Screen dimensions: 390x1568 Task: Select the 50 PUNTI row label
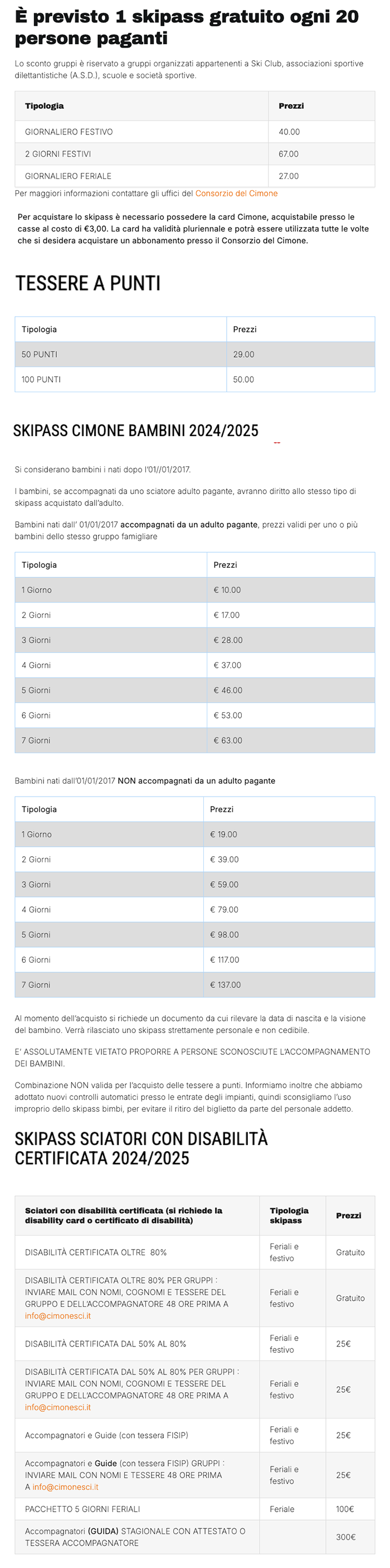tap(40, 354)
